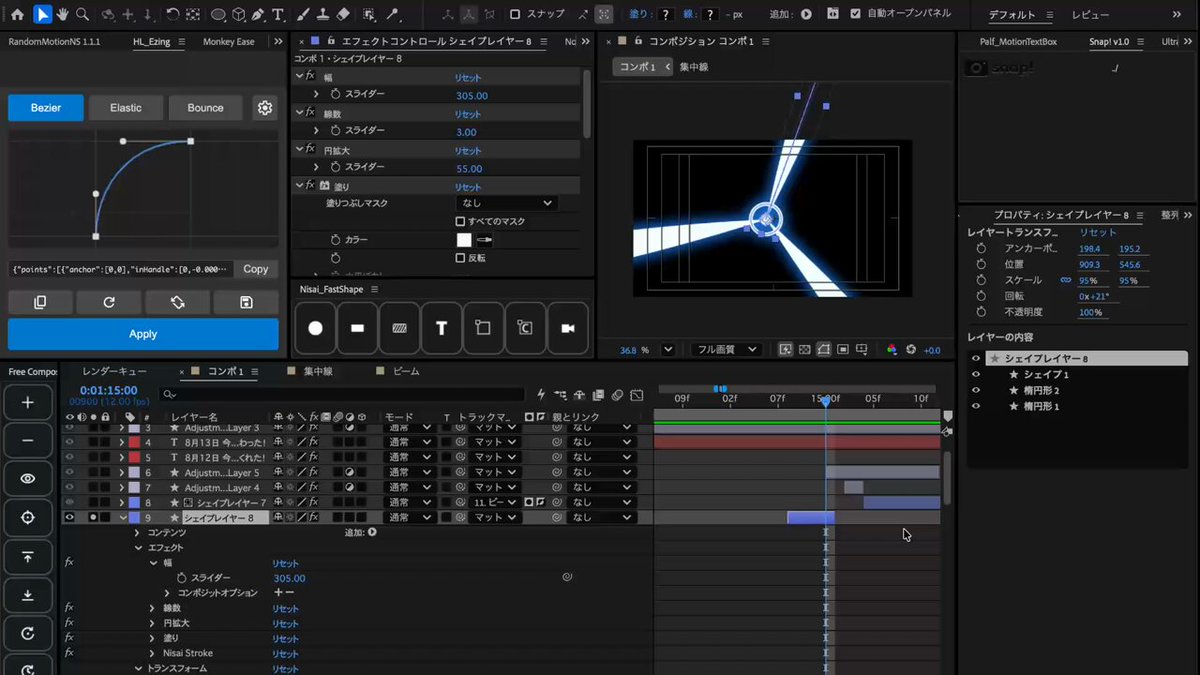The width and height of the screenshot is (1200, 675).
Task: Click the stopwatch for 位置 property
Action: [981, 264]
